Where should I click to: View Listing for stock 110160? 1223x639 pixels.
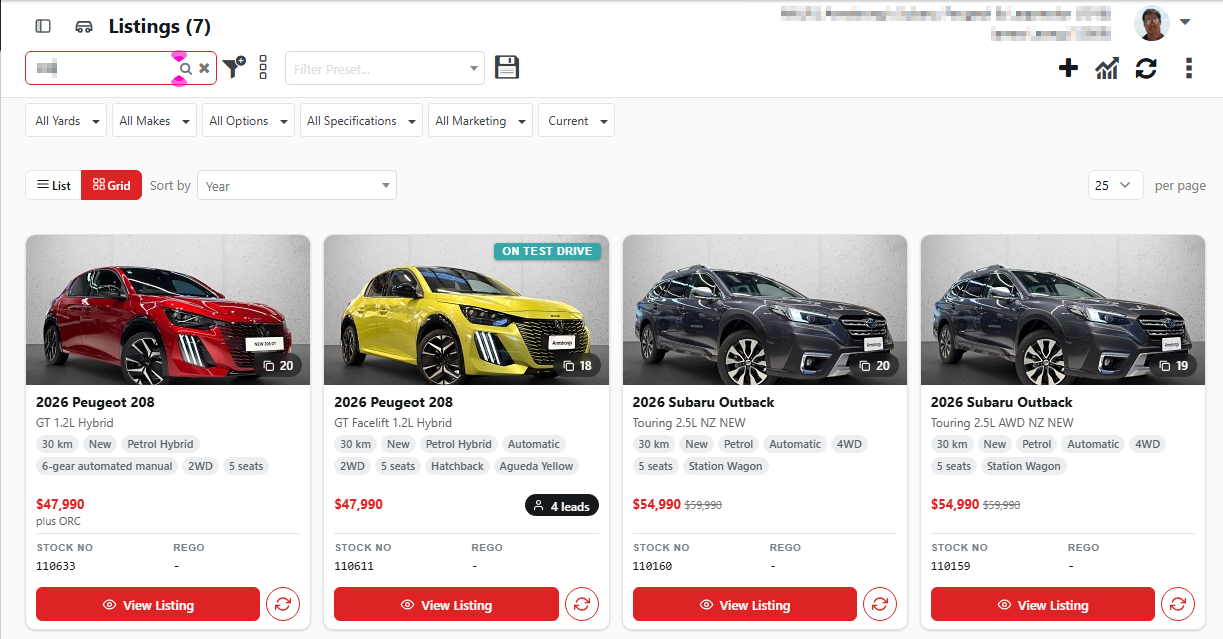745,605
